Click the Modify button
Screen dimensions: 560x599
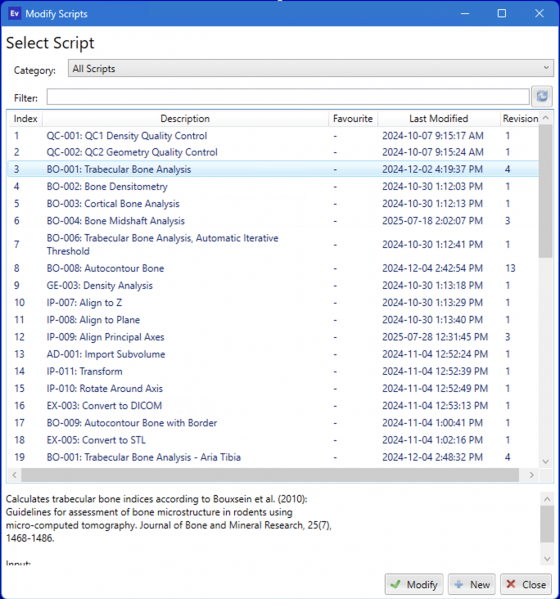[x=414, y=584]
